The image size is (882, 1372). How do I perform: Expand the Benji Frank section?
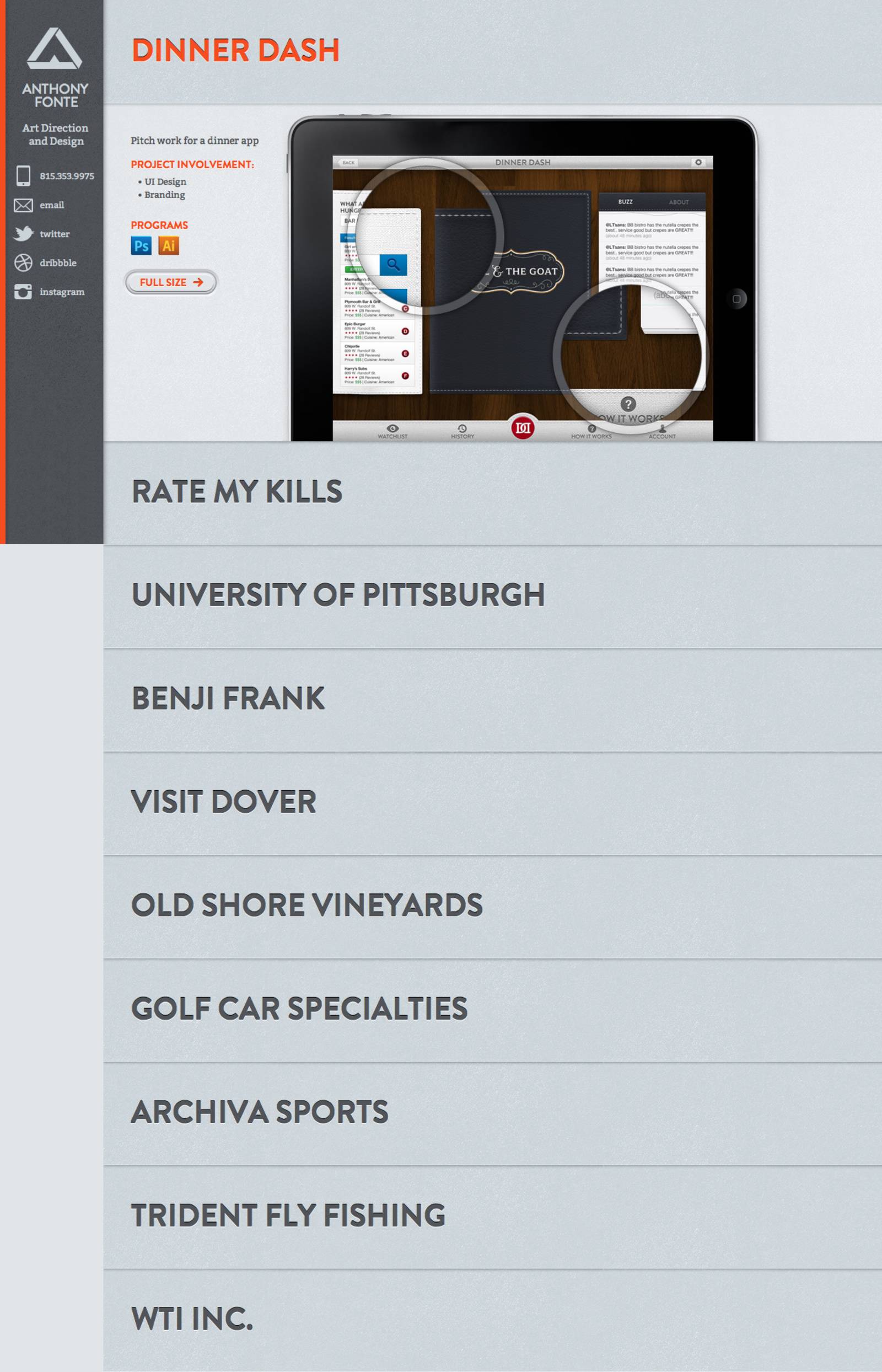pyautogui.click(x=228, y=699)
